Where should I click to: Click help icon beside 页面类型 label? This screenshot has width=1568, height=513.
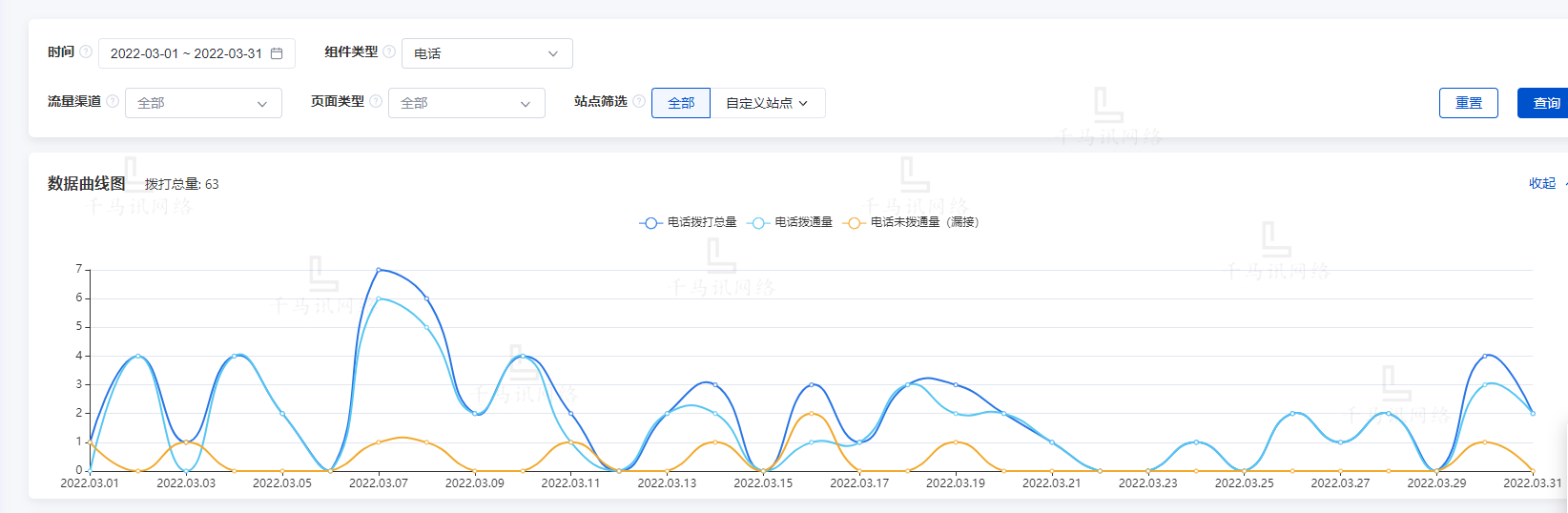pyautogui.click(x=376, y=101)
